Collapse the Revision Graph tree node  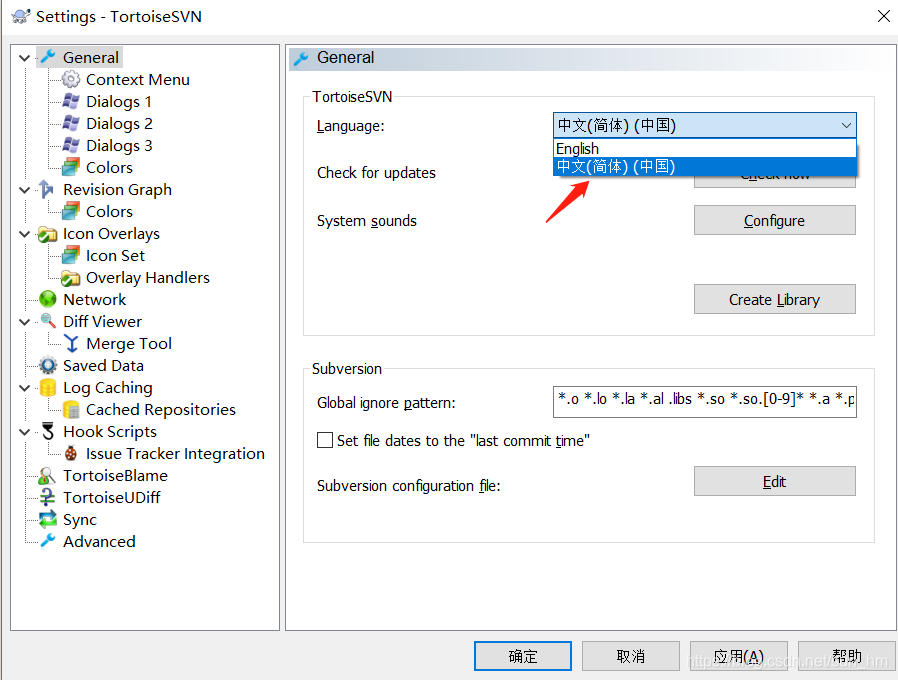[25, 190]
